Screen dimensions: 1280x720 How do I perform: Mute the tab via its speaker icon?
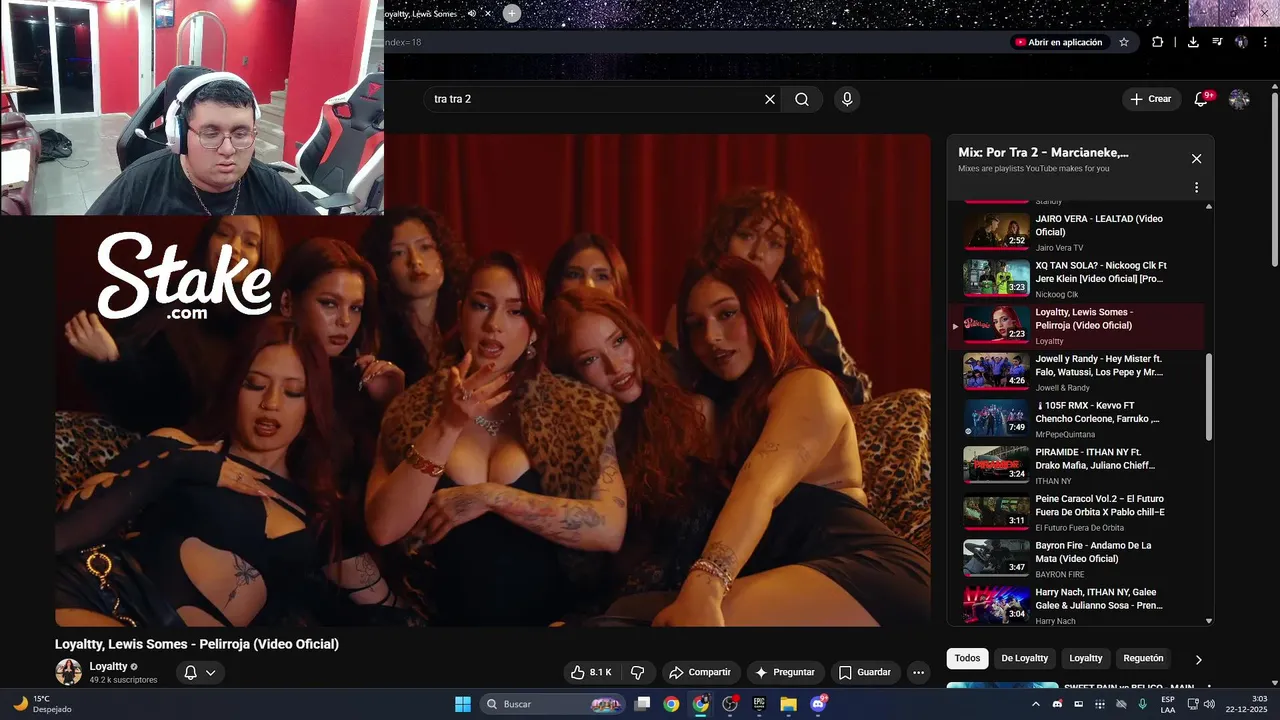(x=472, y=13)
